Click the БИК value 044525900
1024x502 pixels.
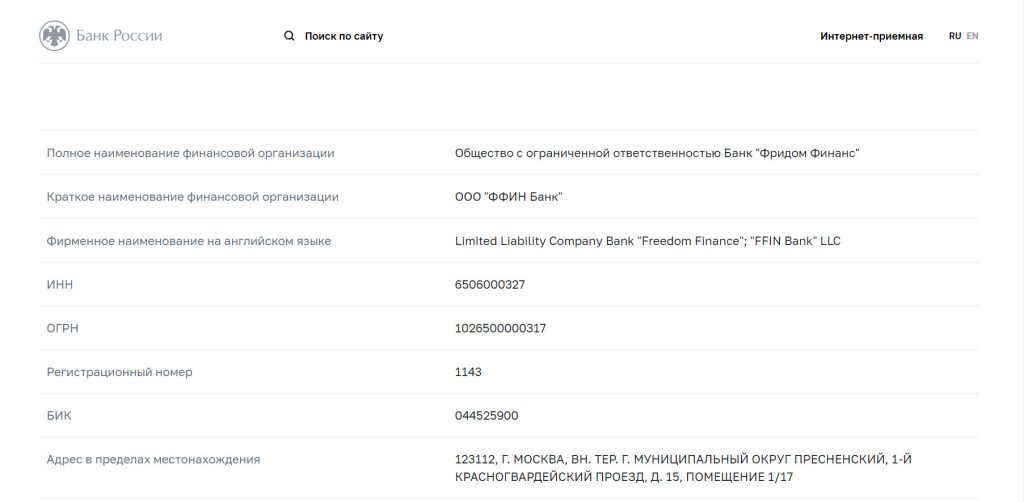(487, 416)
